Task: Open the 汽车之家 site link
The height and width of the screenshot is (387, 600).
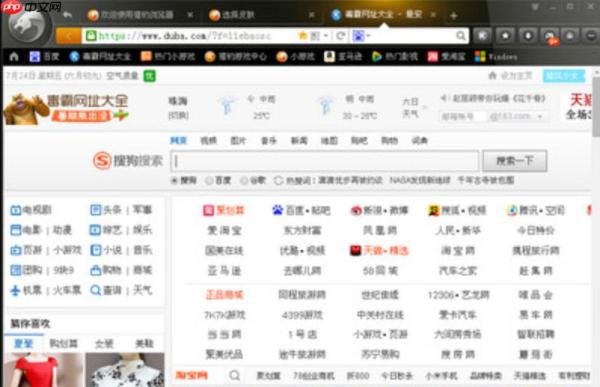Action: [x=458, y=271]
